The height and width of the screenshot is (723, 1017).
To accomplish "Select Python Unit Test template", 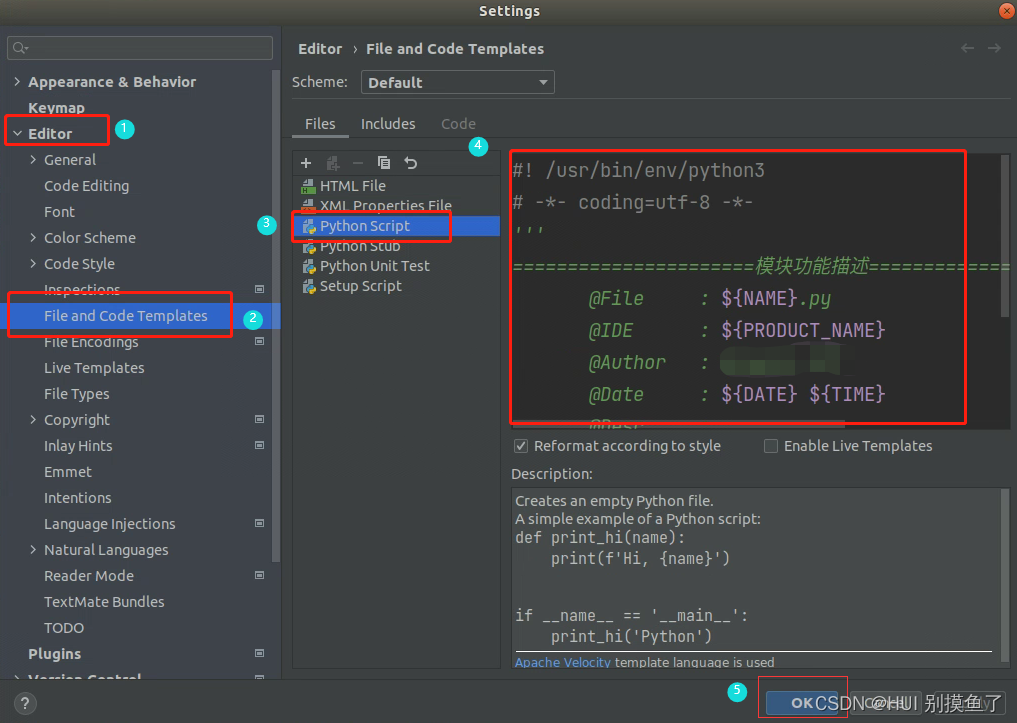I will tap(374, 266).
